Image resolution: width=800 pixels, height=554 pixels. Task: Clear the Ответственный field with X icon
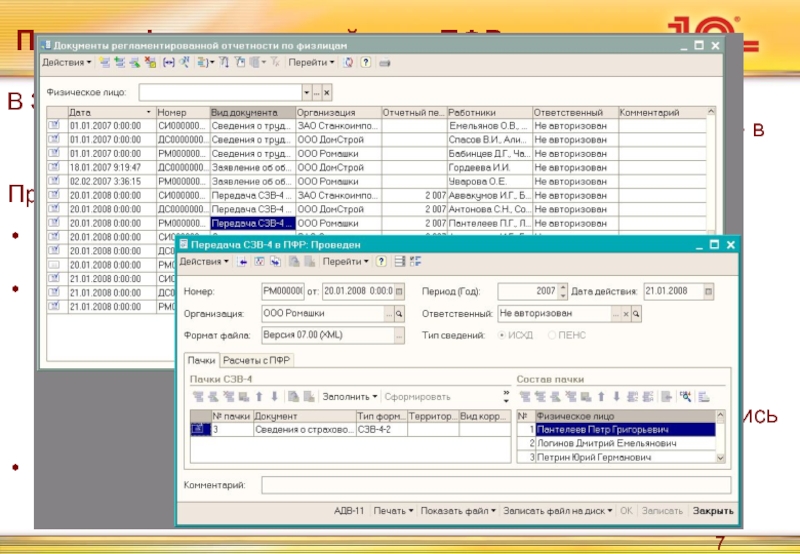point(626,313)
